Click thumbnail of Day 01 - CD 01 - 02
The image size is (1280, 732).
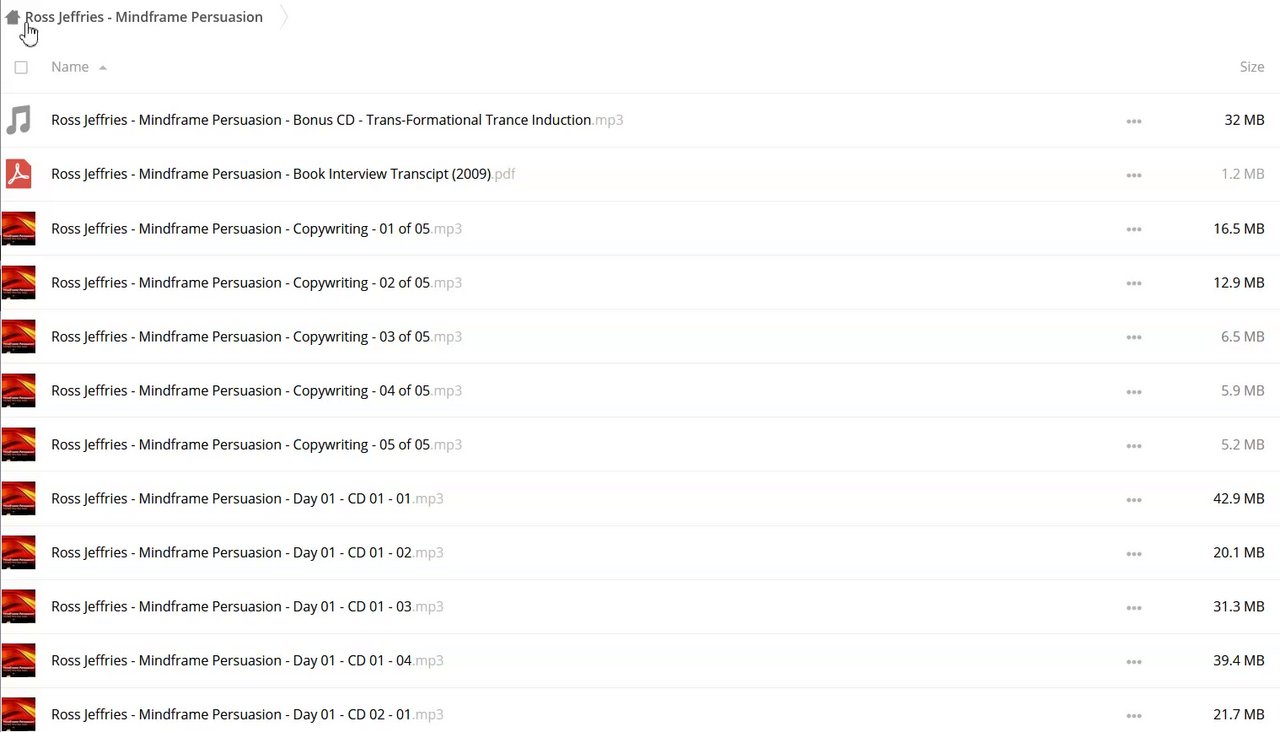(19, 552)
